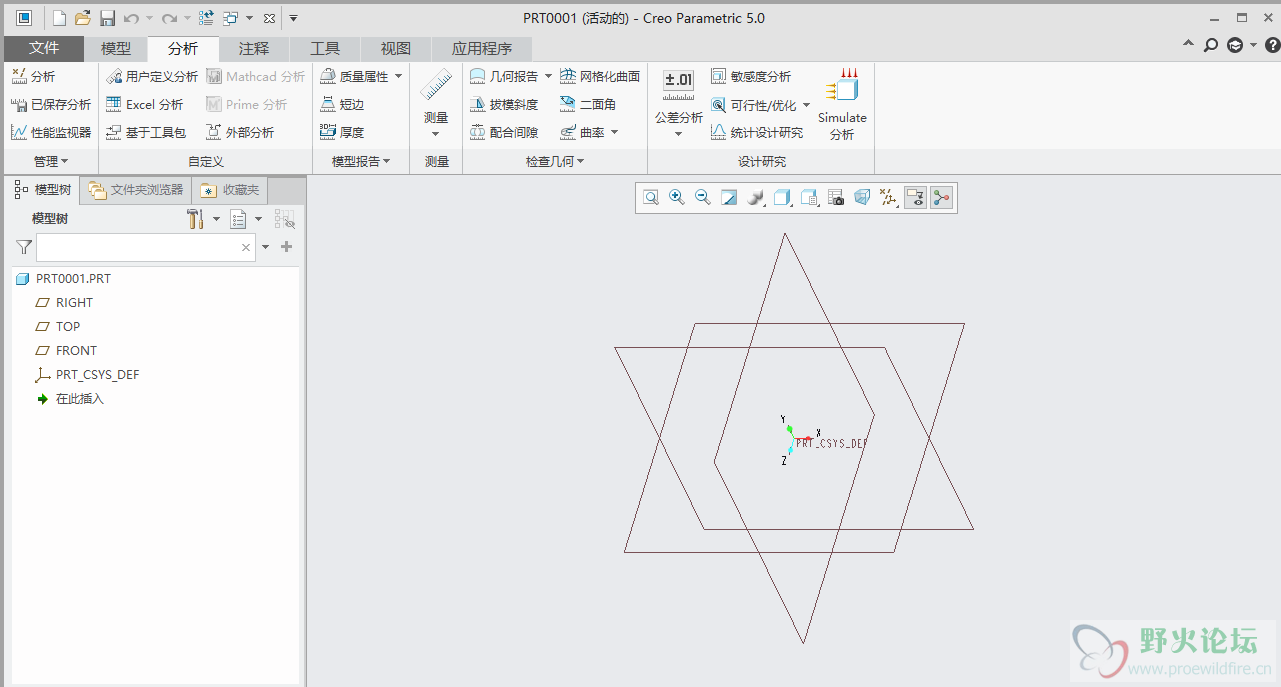Expand the 管理 group overflow
This screenshot has width=1281, height=687.
51,161
